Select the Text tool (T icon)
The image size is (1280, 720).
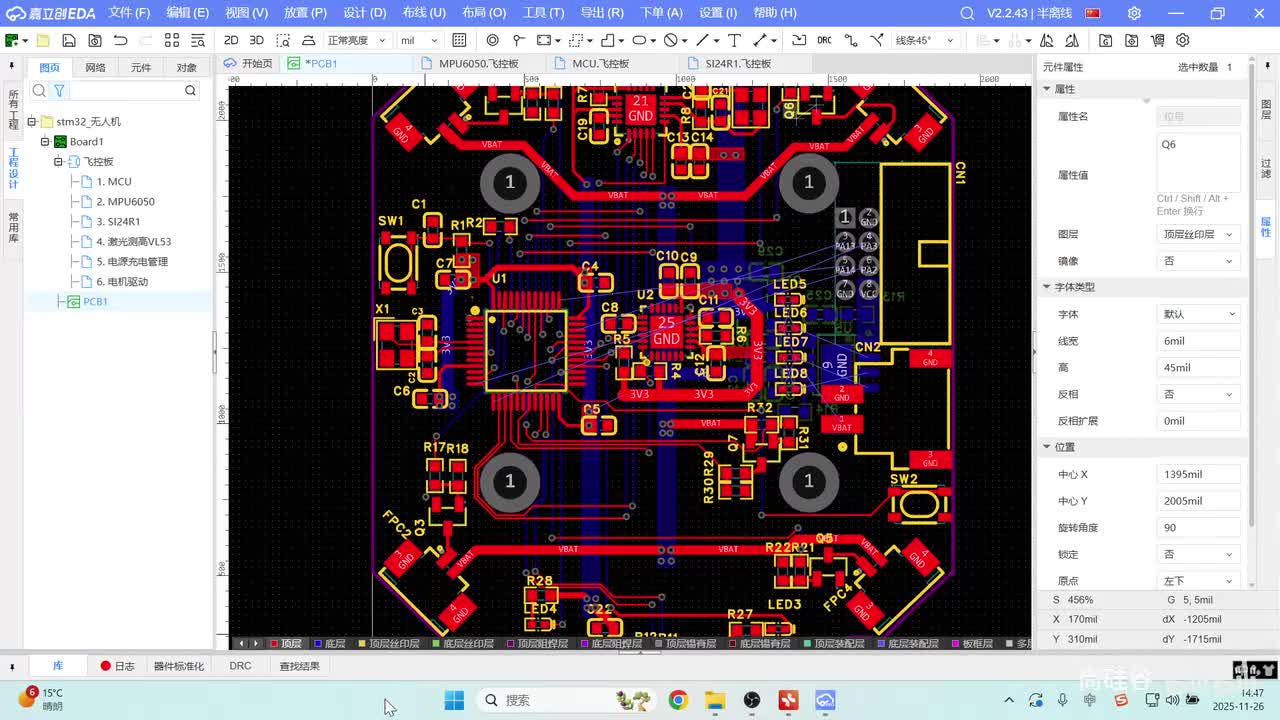[x=734, y=40]
